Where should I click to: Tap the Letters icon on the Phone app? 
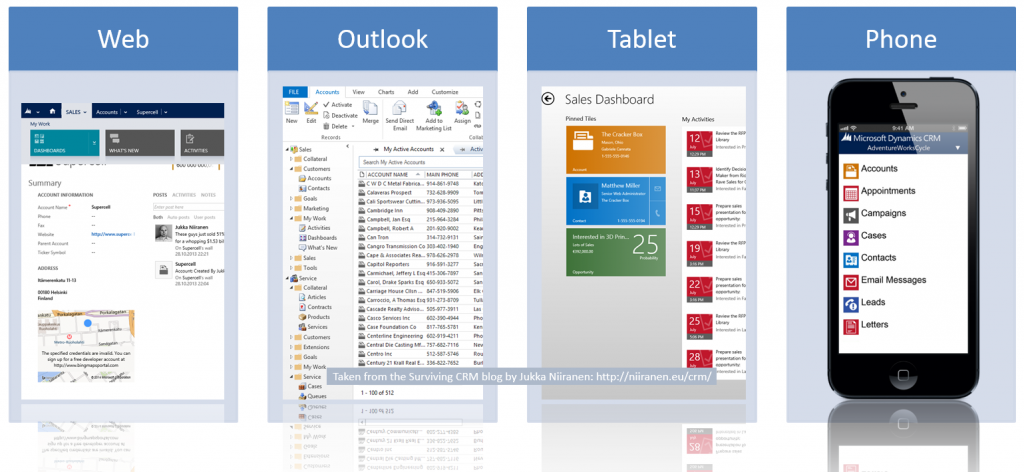(x=850, y=326)
